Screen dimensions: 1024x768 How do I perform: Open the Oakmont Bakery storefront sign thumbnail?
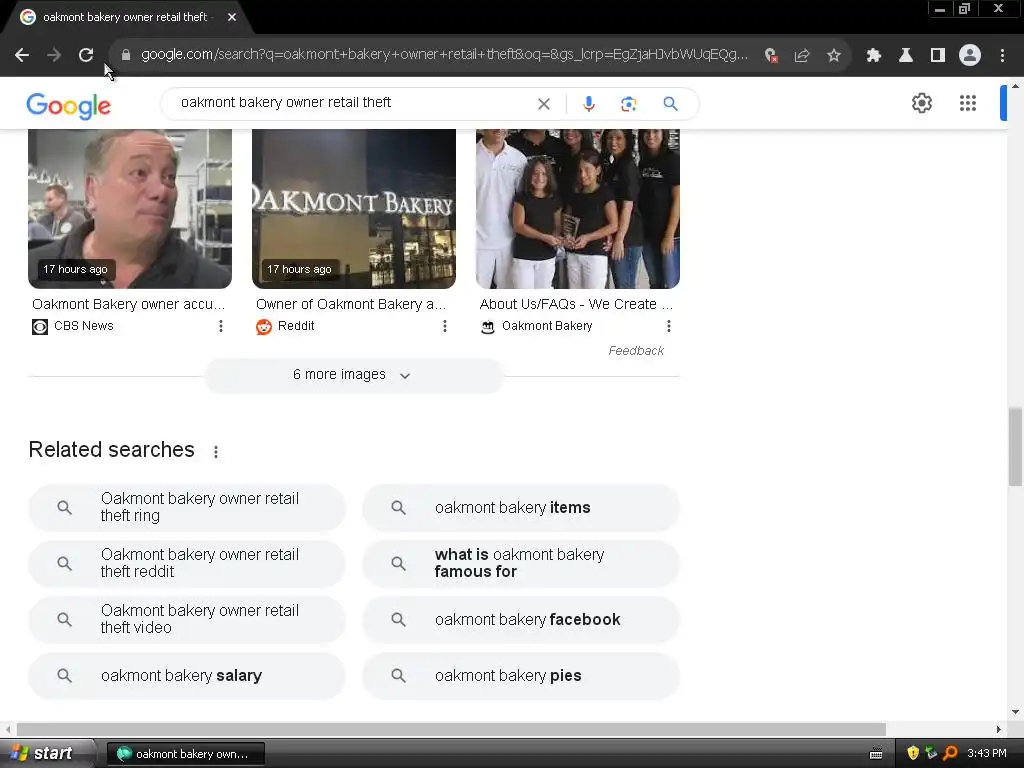point(354,208)
